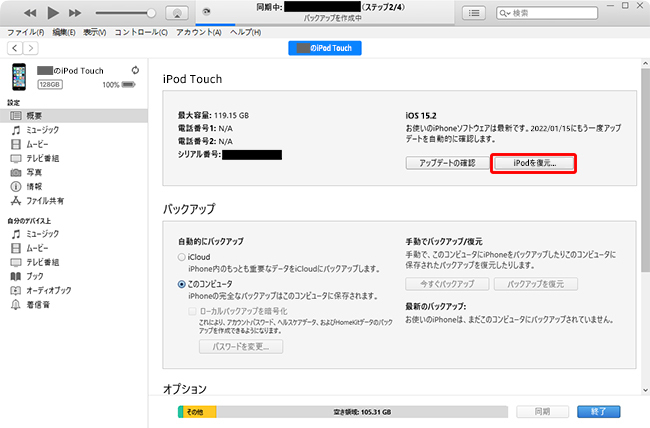Click the 終了 done button

point(599,411)
